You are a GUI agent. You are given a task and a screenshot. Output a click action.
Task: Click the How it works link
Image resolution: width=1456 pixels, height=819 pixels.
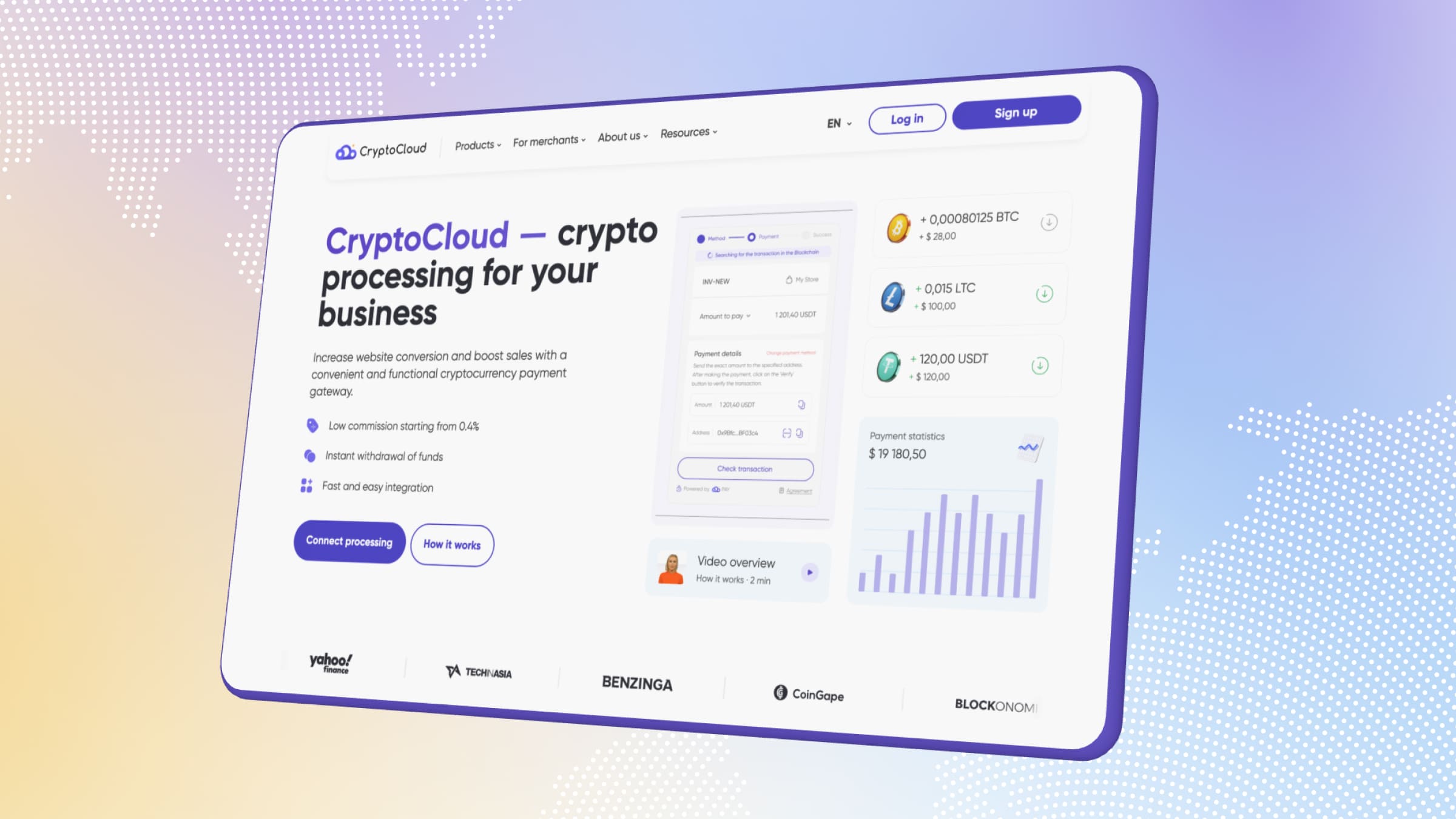(x=451, y=544)
